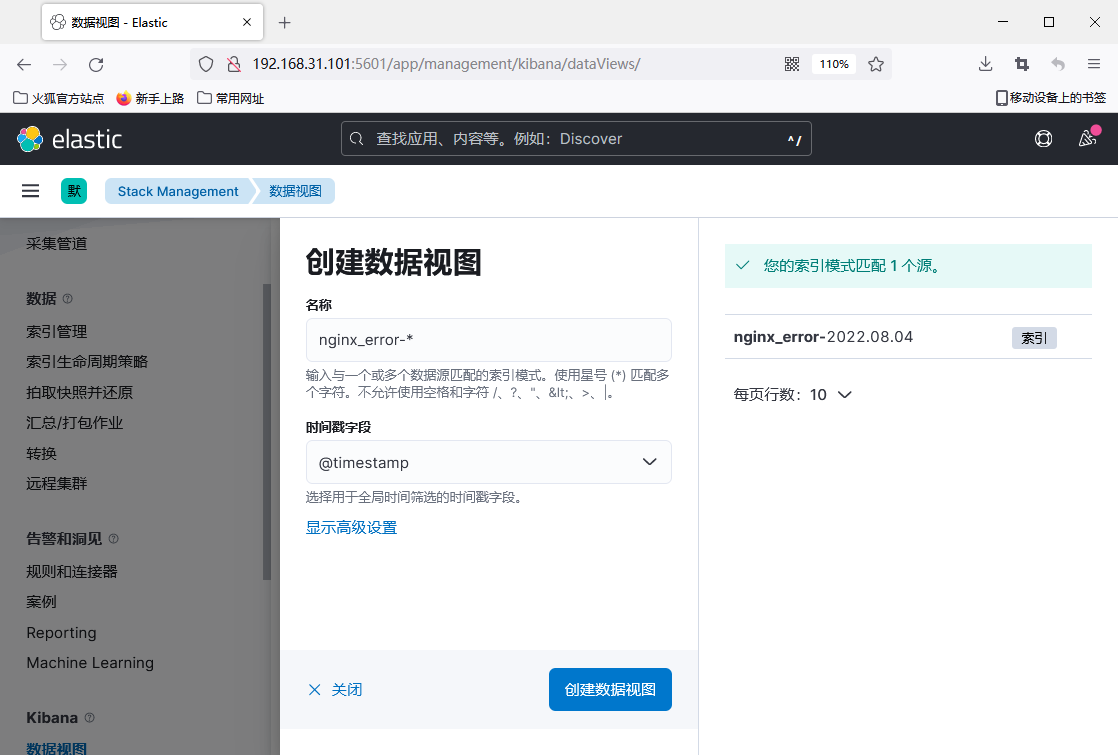1118x755 pixels.
Task: Click the Elastic search bar
Action: tap(576, 139)
